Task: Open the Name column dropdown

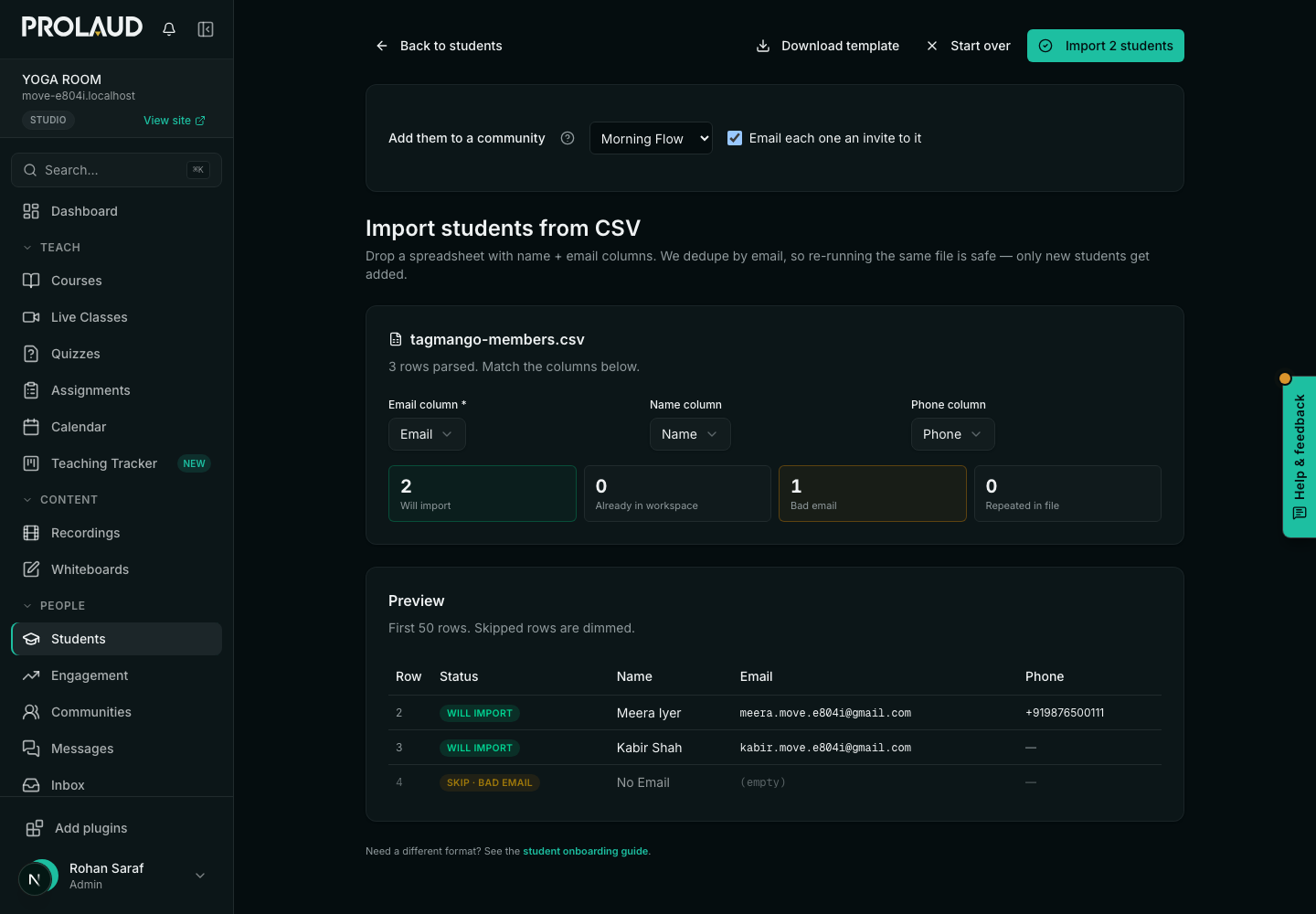Action: (x=690, y=434)
